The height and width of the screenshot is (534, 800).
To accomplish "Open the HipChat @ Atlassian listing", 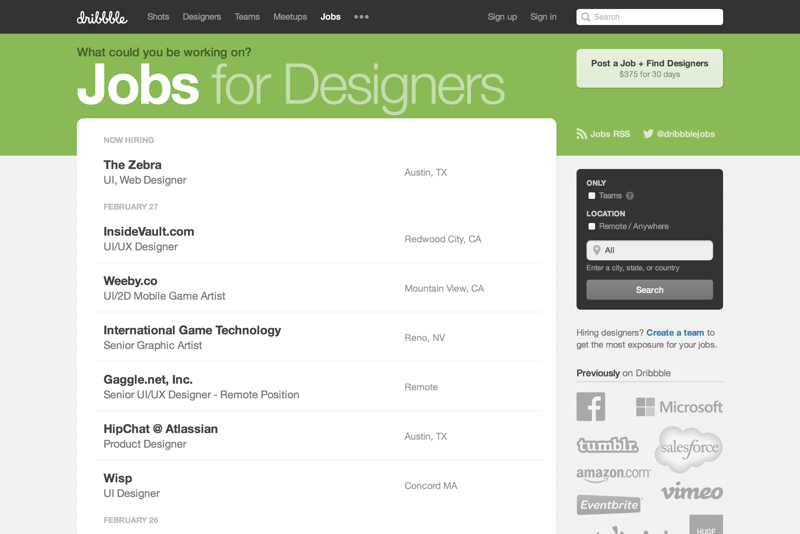I will point(160,429).
